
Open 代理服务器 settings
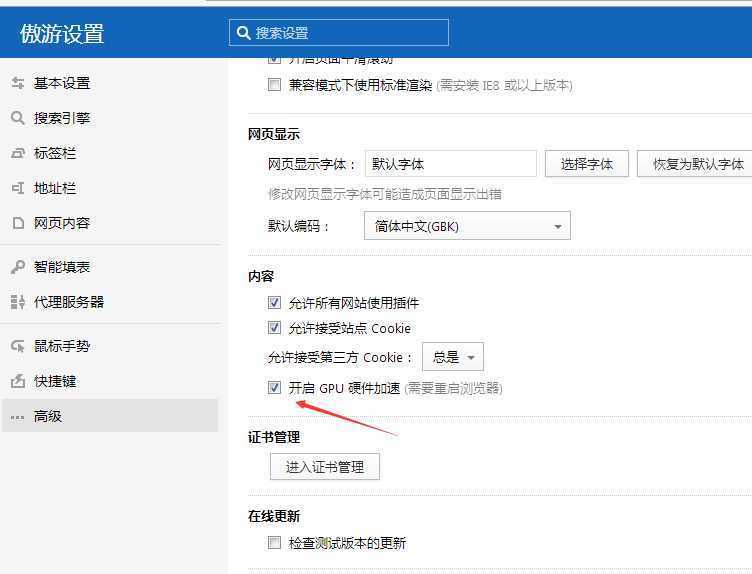(69, 302)
